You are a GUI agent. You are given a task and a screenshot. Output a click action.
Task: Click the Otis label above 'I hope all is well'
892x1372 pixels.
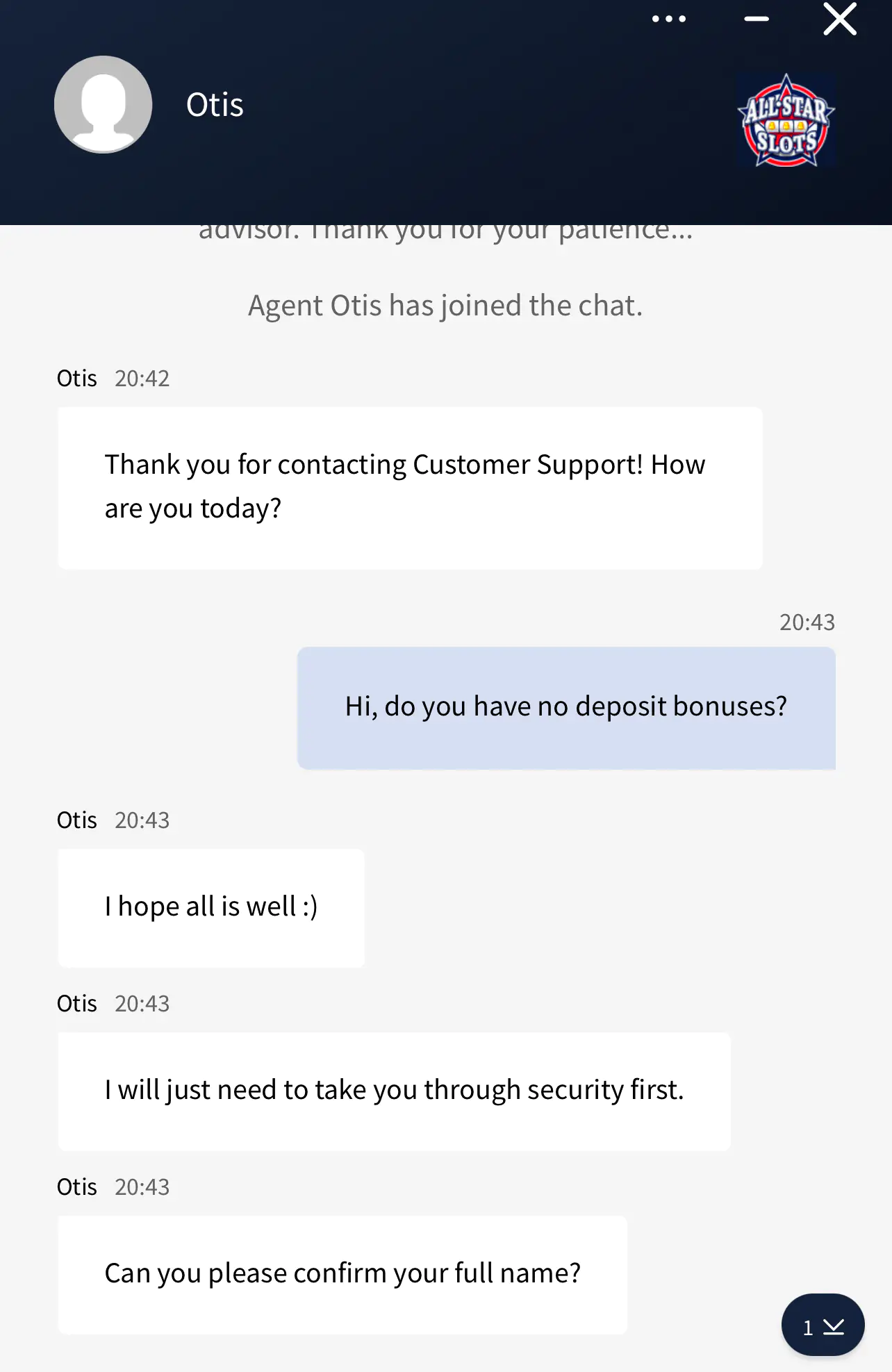(x=76, y=820)
